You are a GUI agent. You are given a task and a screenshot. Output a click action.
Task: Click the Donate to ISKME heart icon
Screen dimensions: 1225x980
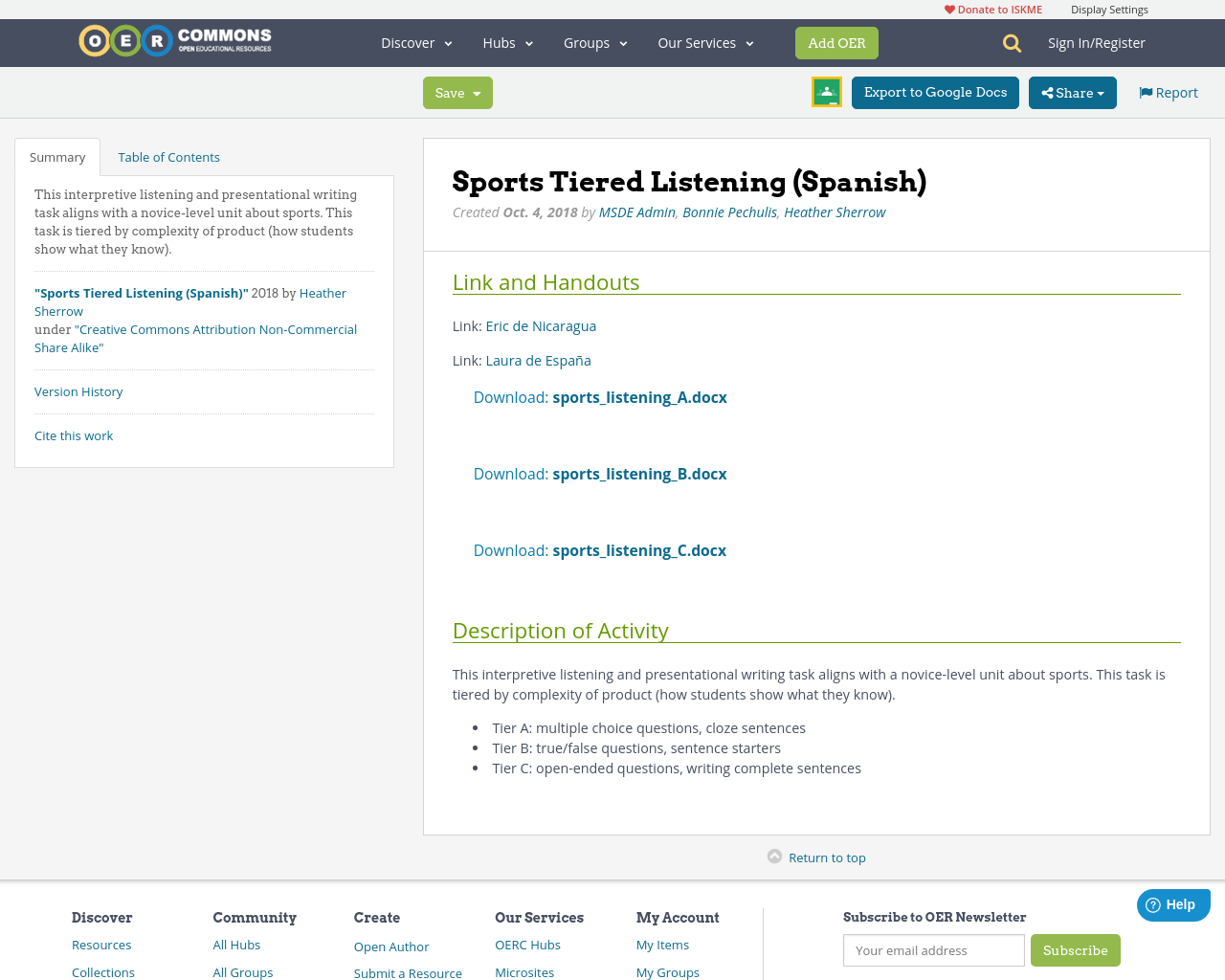[x=947, y=8]
